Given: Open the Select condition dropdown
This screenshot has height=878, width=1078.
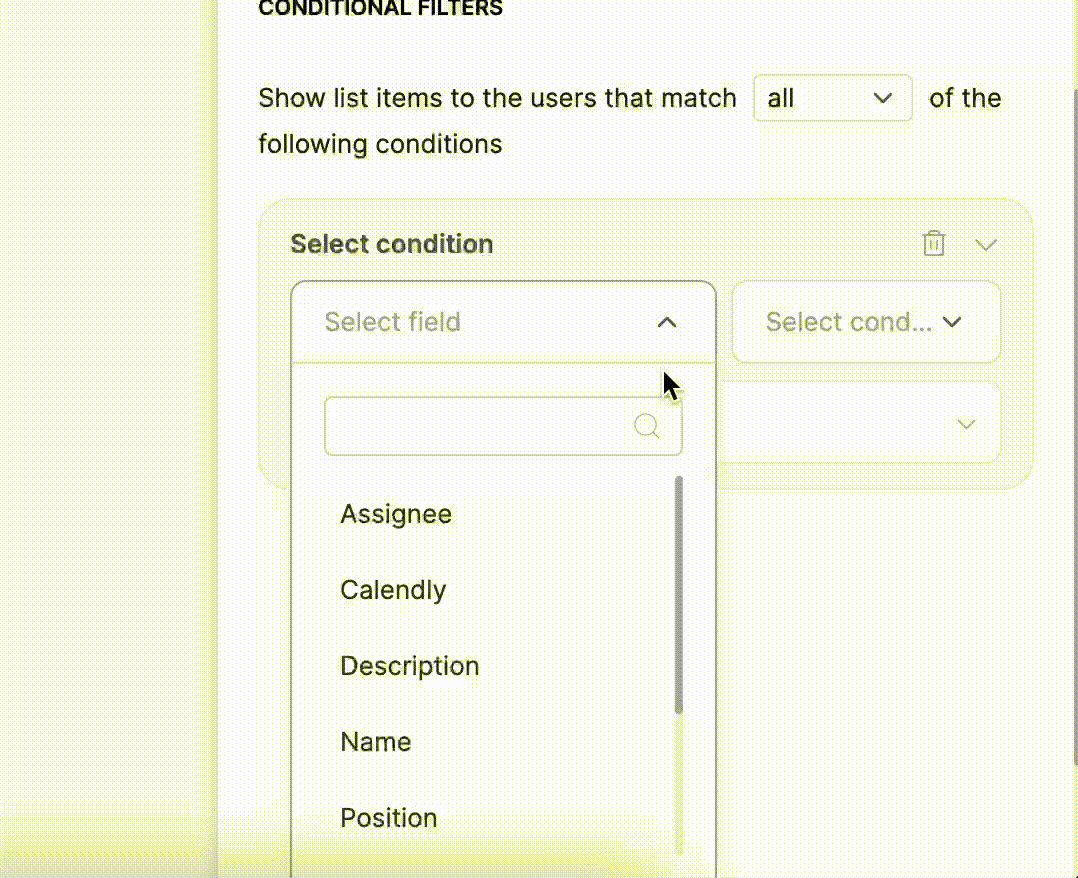Looking at the screenshot, I should pos(865,322).
